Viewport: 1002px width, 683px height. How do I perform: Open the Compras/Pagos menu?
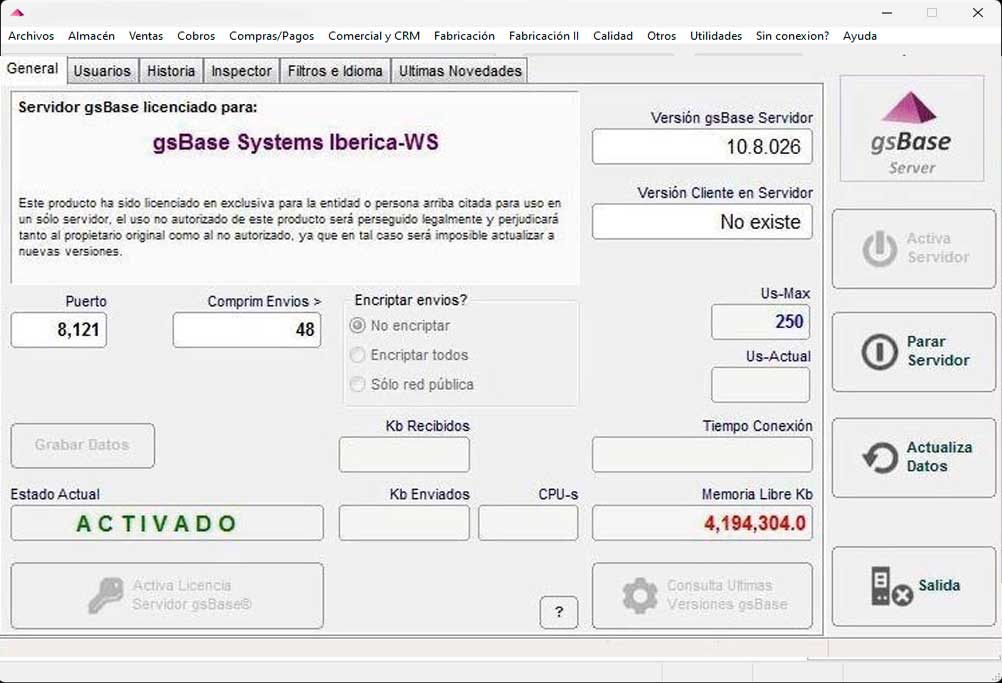point(272,36)
